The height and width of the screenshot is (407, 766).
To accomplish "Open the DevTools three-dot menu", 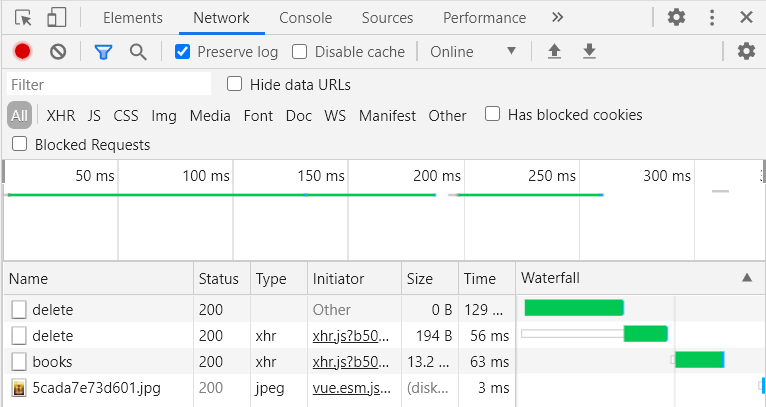I will (712, 17).
